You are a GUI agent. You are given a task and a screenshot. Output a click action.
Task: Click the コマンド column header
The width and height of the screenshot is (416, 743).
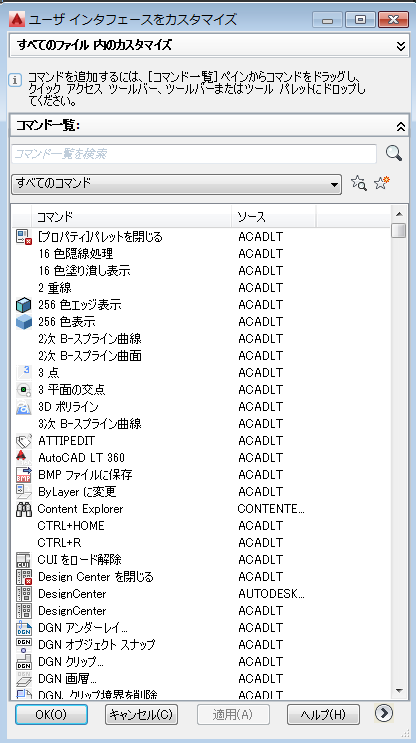(x=131, y=217)
